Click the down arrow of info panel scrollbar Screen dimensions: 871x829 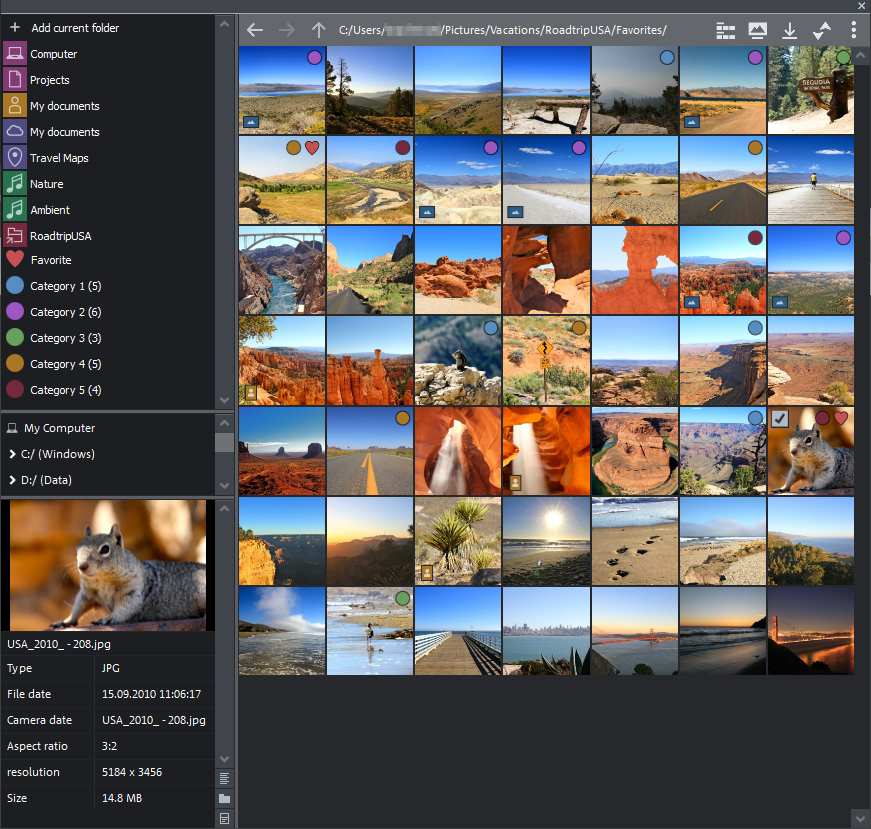click(224, 759)
